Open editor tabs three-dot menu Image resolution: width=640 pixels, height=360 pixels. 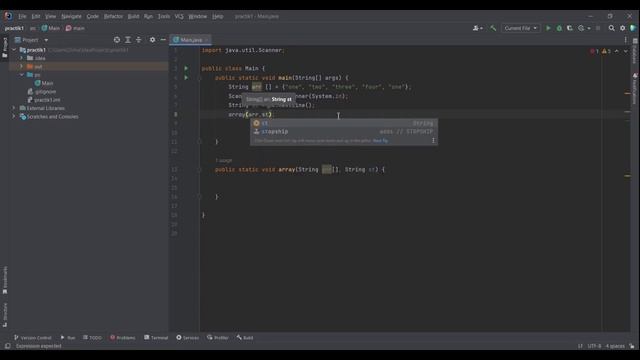pyautogui.click(x=625, y=40)
